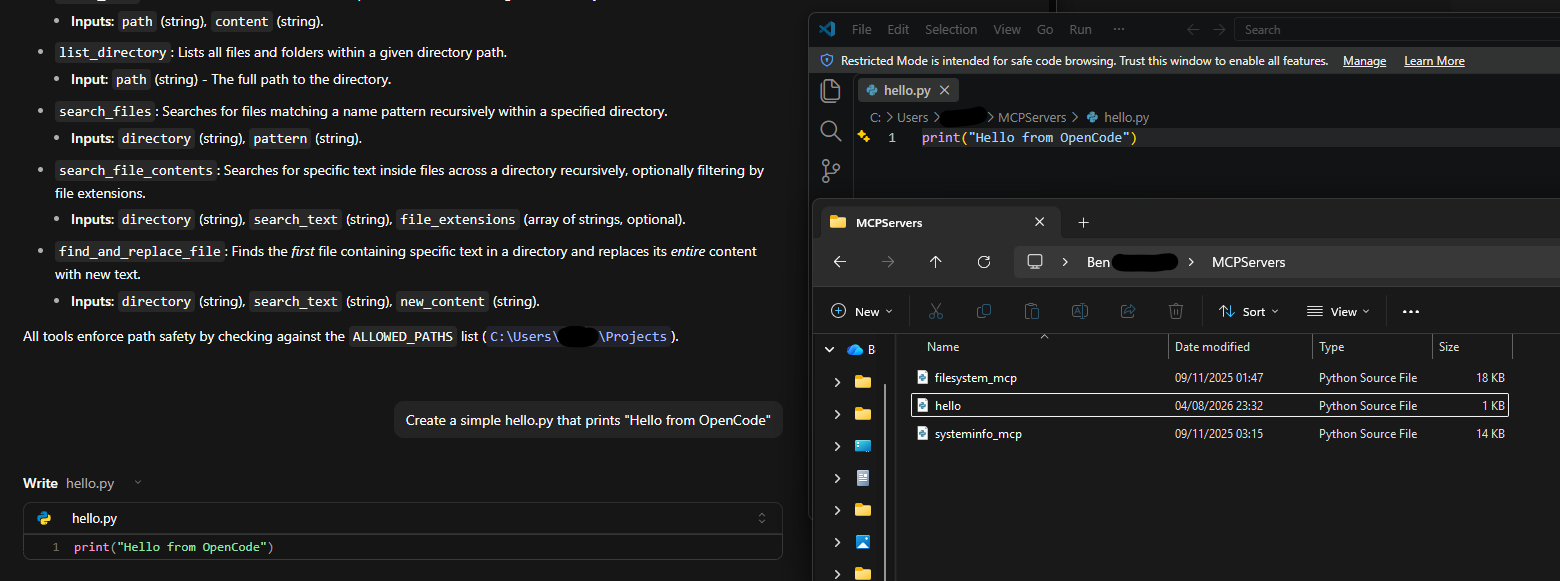Click the Manage link in Restricted Mode banner
Viewport: 1560px width, 581px height.
tap(1364, 61)
